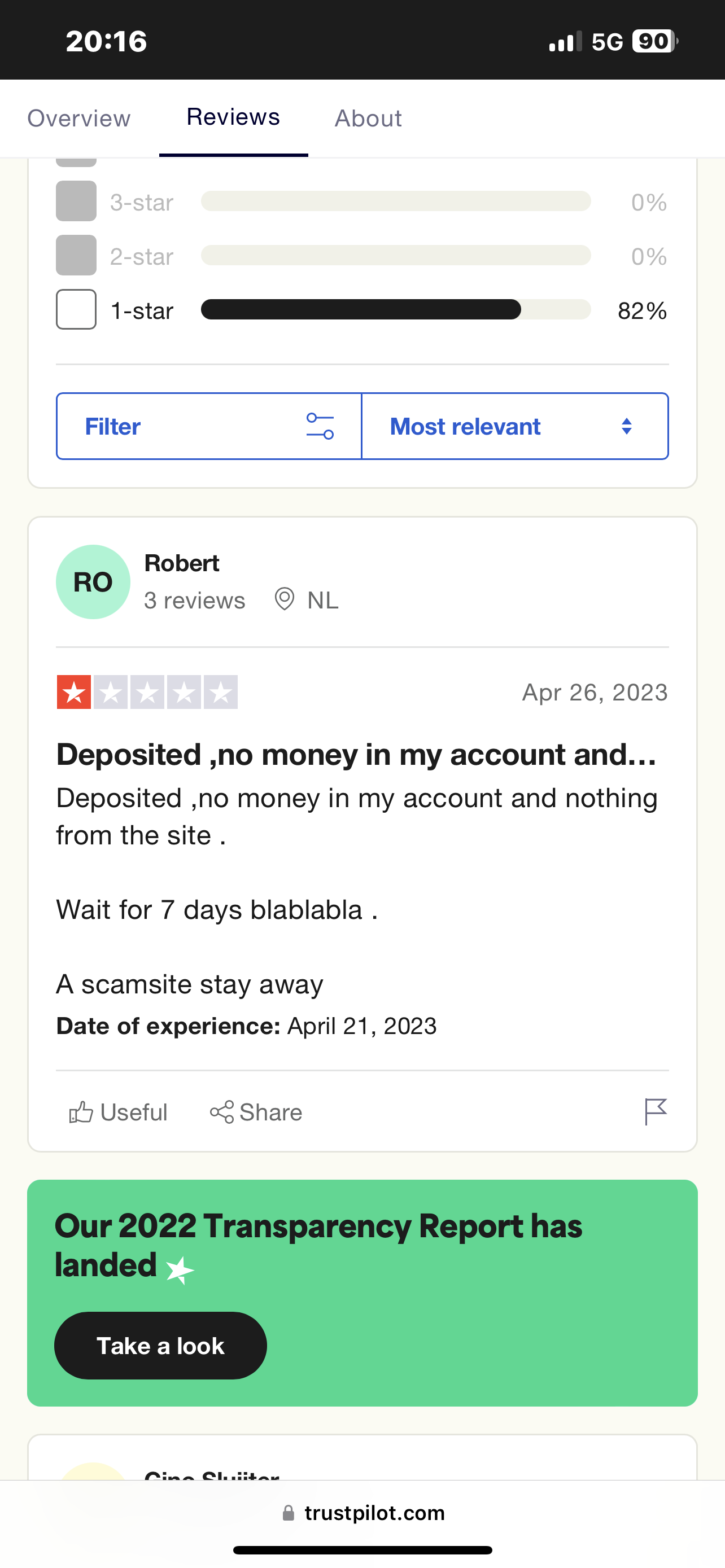Image resolution: width=725 pixels, height=1568 pixels.
Task: Flag Robert's review with the flag icon
Action: tap(656, 1112)
